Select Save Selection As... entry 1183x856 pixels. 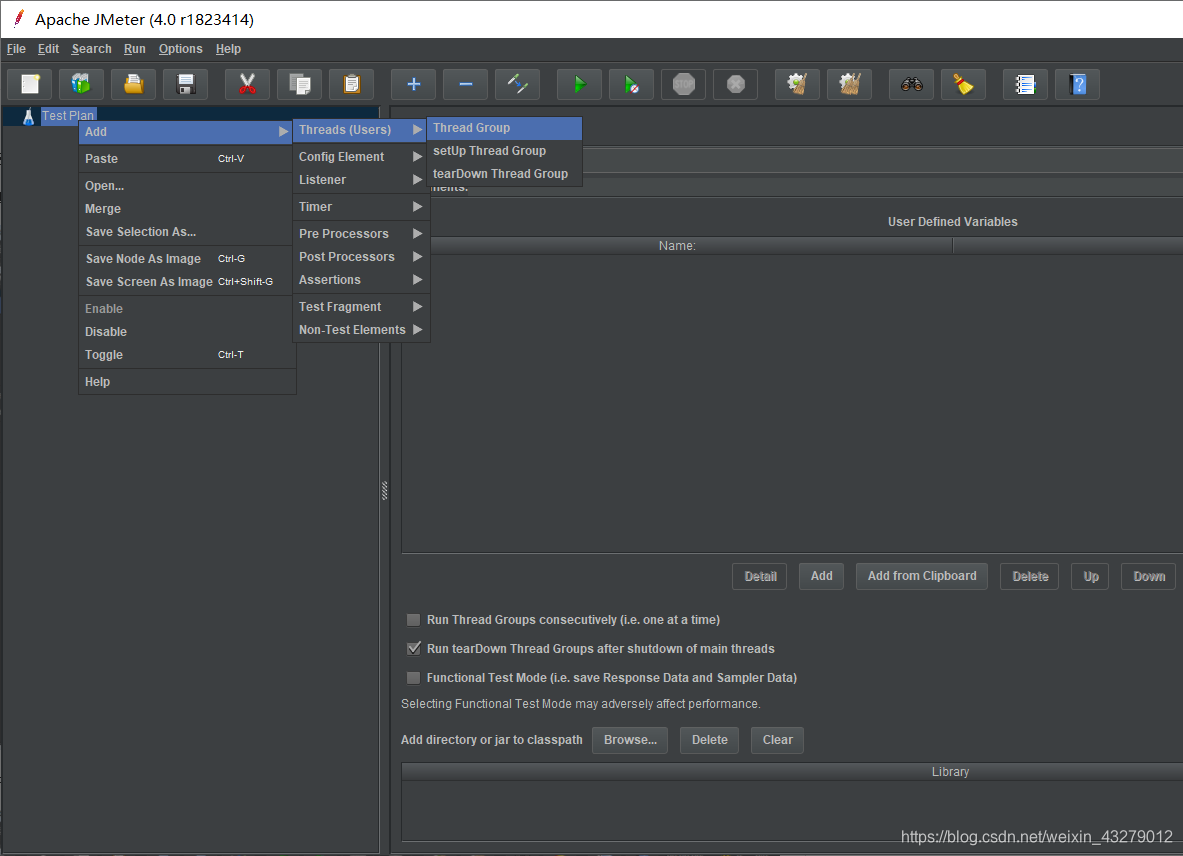pos(186,232)
